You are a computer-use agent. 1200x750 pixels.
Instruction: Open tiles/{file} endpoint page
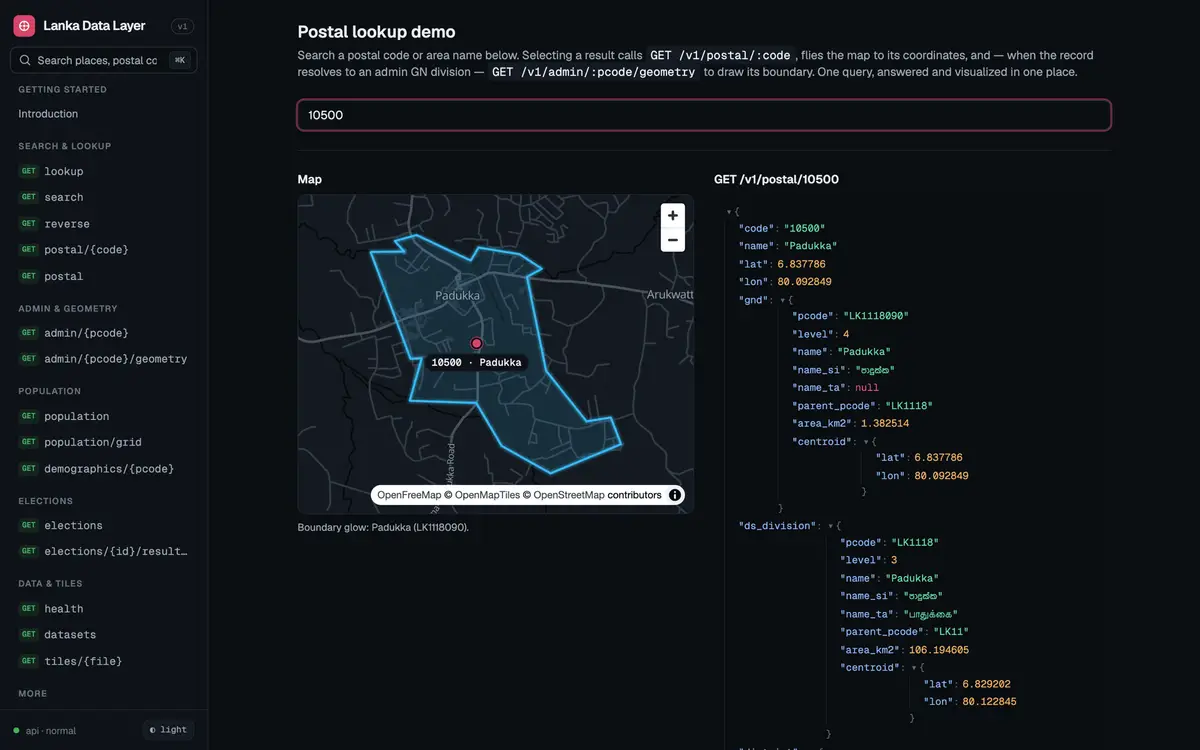pos(83,661)
